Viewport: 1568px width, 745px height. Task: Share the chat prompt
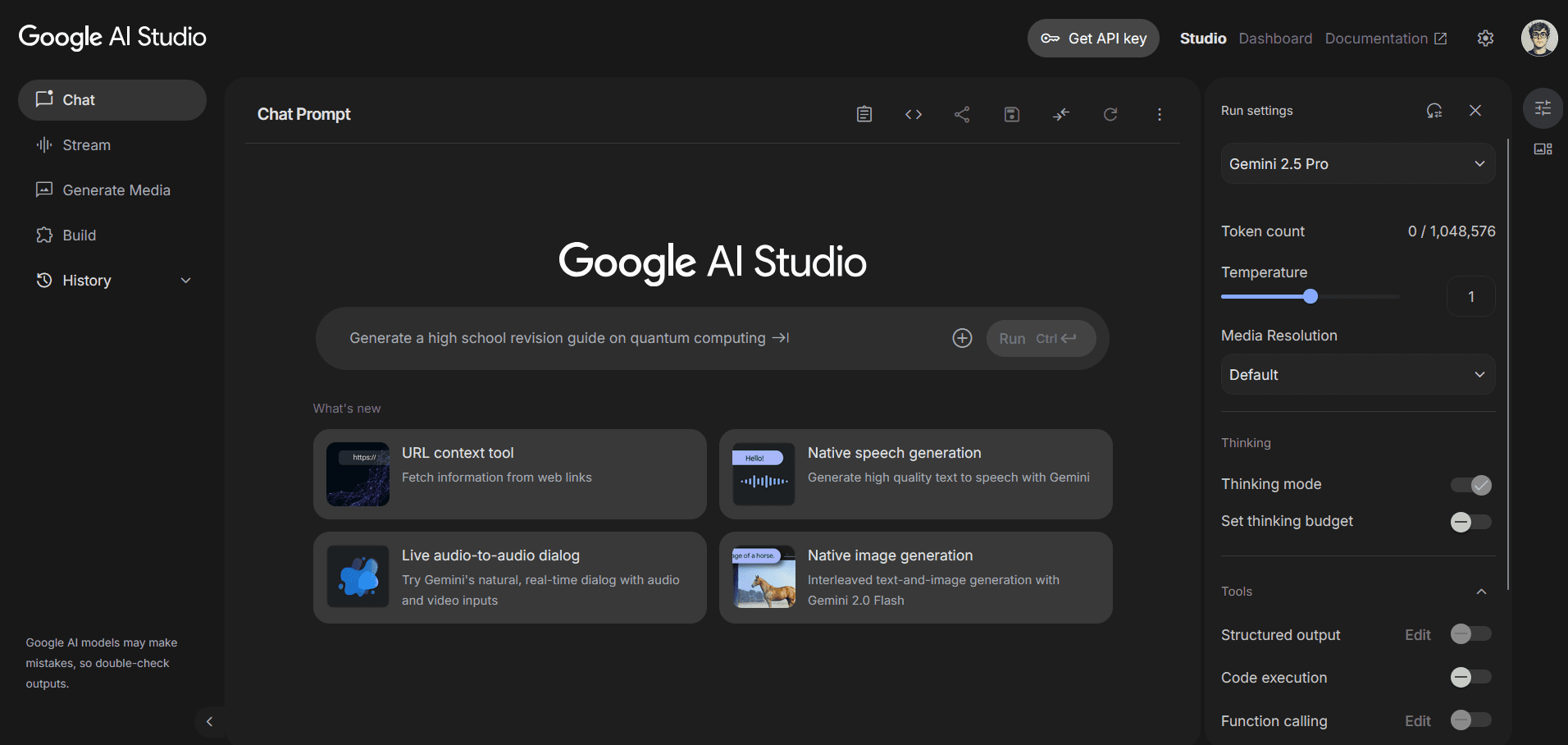[x=962, y=114]
